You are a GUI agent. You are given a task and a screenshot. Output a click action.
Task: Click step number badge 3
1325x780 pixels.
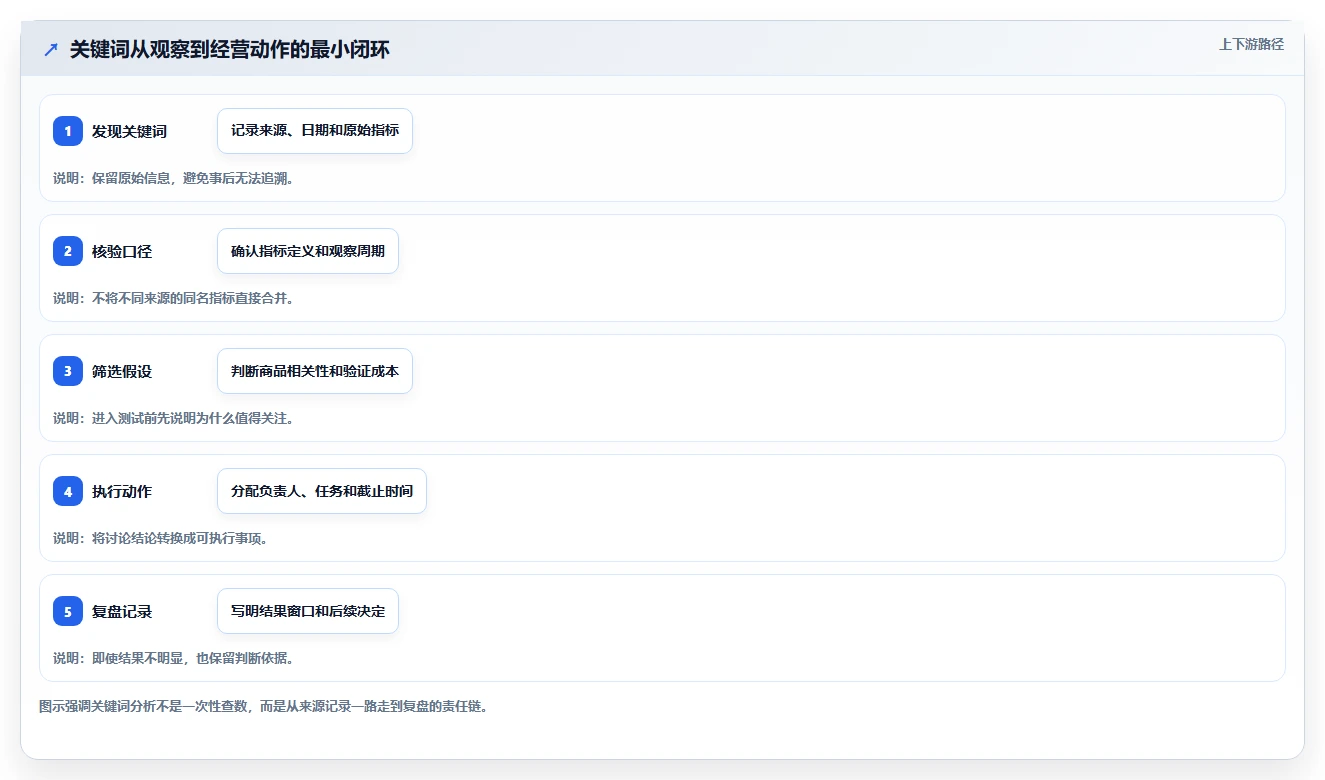pyautogui.click(x=68, y=371)
